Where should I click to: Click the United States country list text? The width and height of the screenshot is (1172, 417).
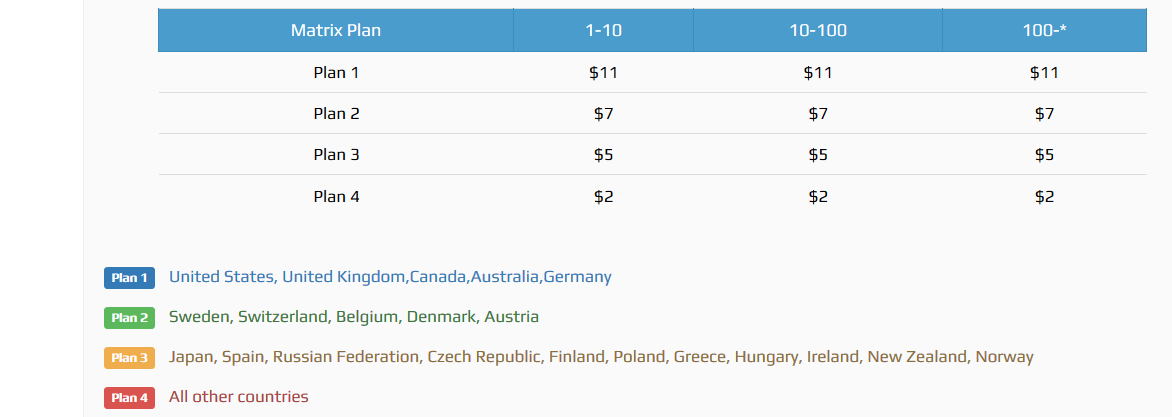[389, 277]
